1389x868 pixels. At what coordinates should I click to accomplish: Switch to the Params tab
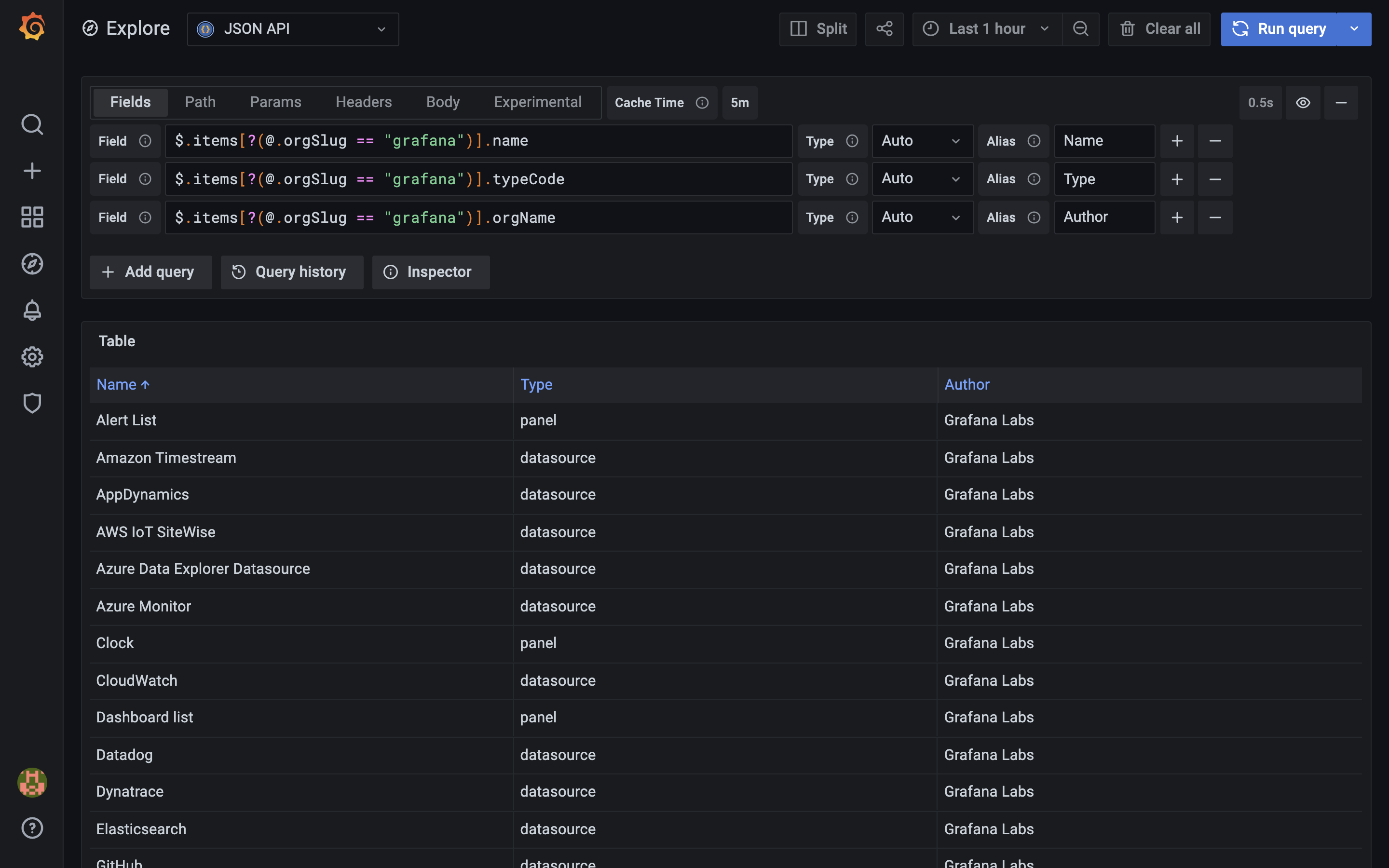[x=275, y=102]
